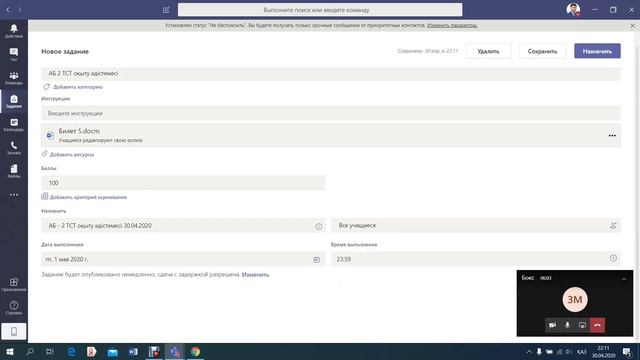Toggle camera in the call window

coord(552,325)
